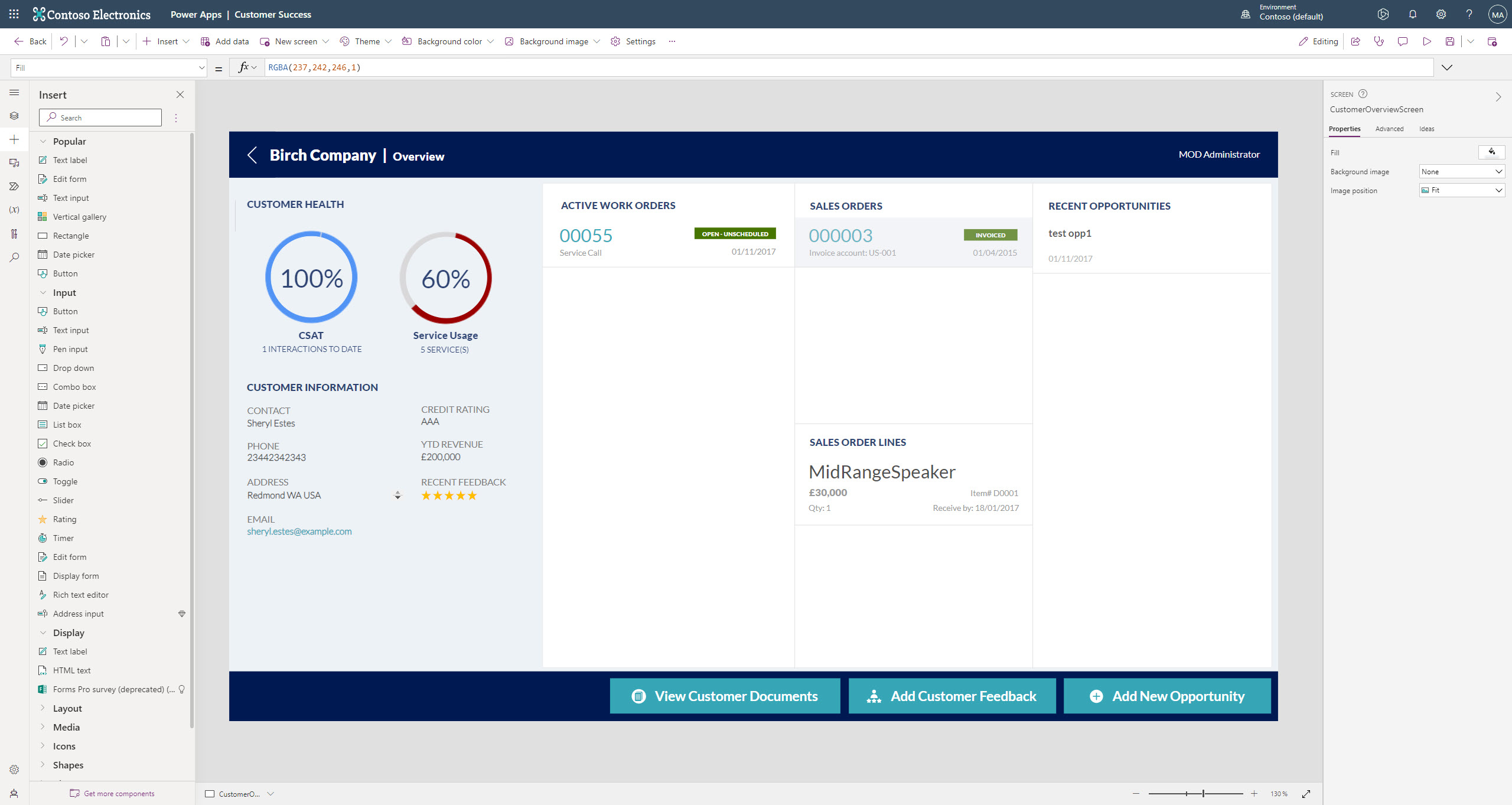The width and height of the screenshot is (1512, 805).
Task: Click the Undo icon in toolbar
Action: (x=64, y=41)
